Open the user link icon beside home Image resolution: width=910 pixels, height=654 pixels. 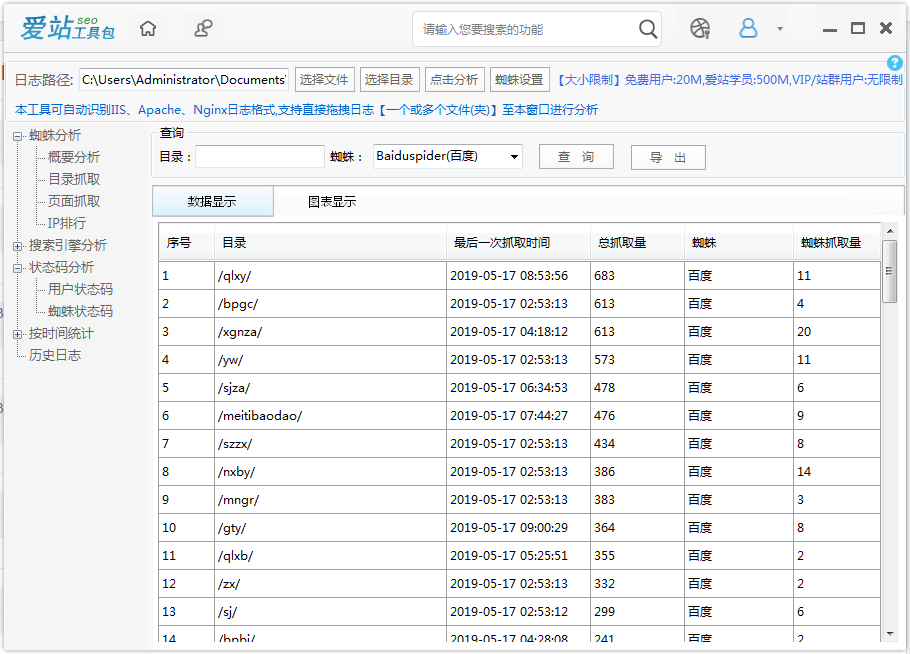(203, 28)
